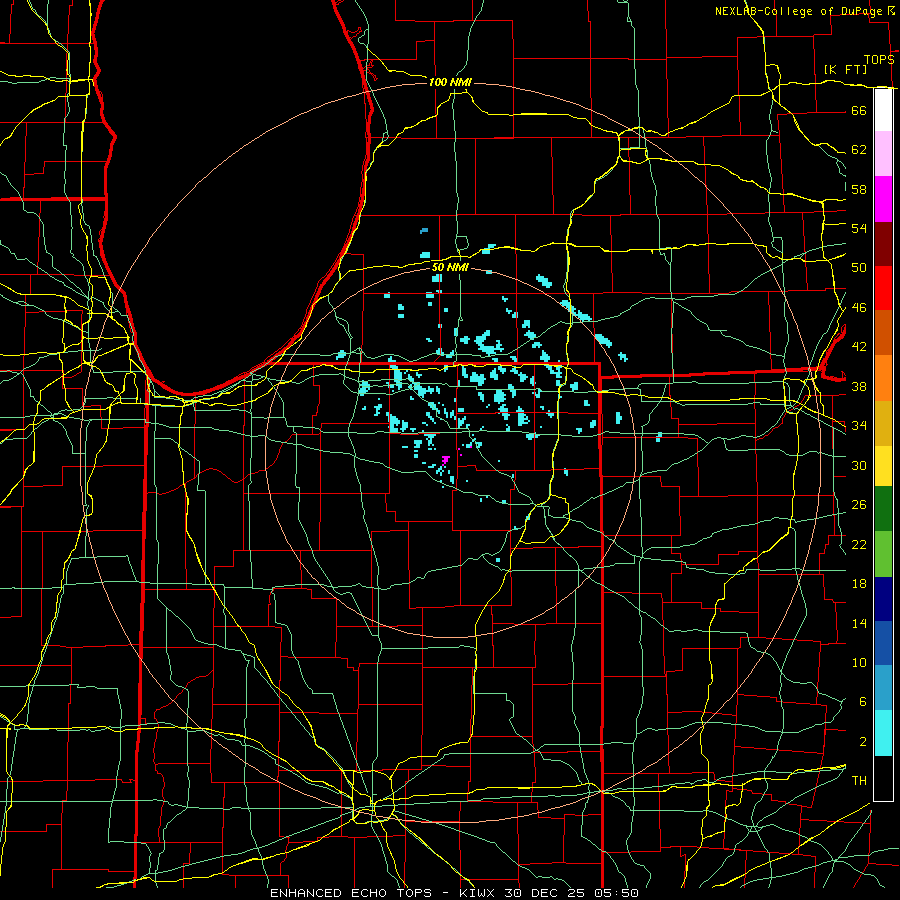The height and width of the screenshot is (900, 900).
Task: Click the legend value 26
Action: [x=859, y=505]
